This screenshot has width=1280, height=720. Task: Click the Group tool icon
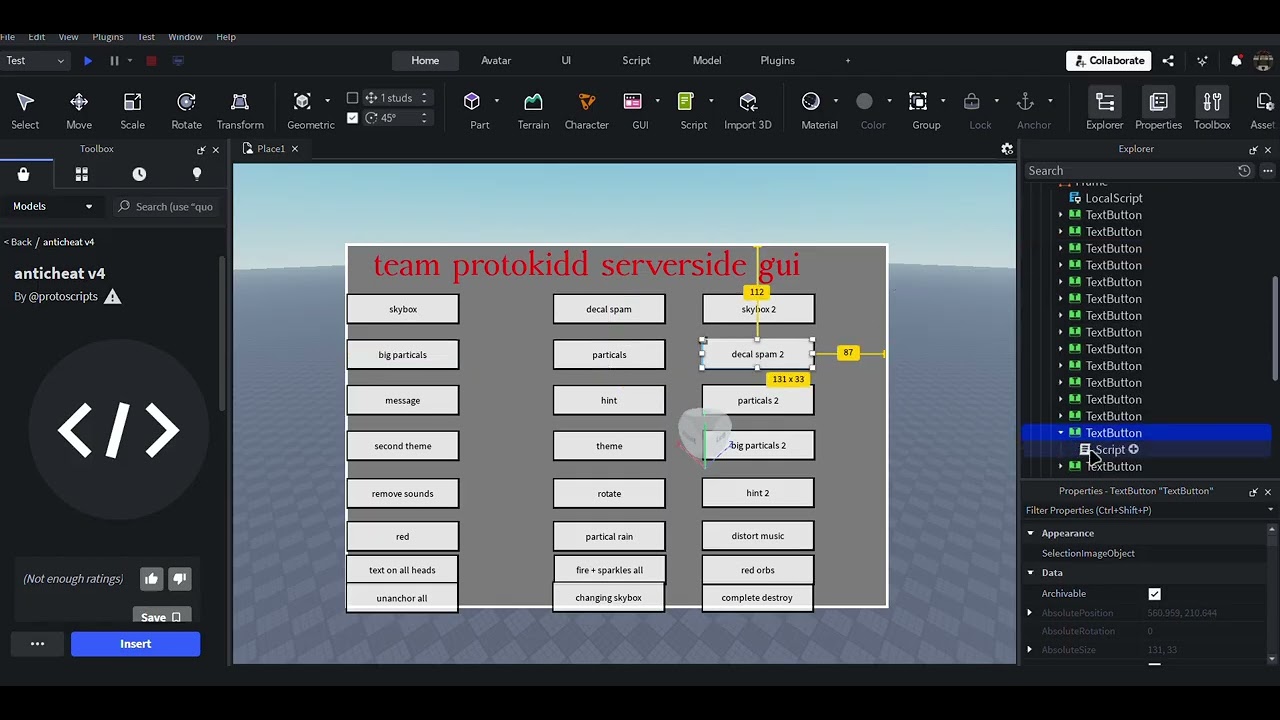918,102
